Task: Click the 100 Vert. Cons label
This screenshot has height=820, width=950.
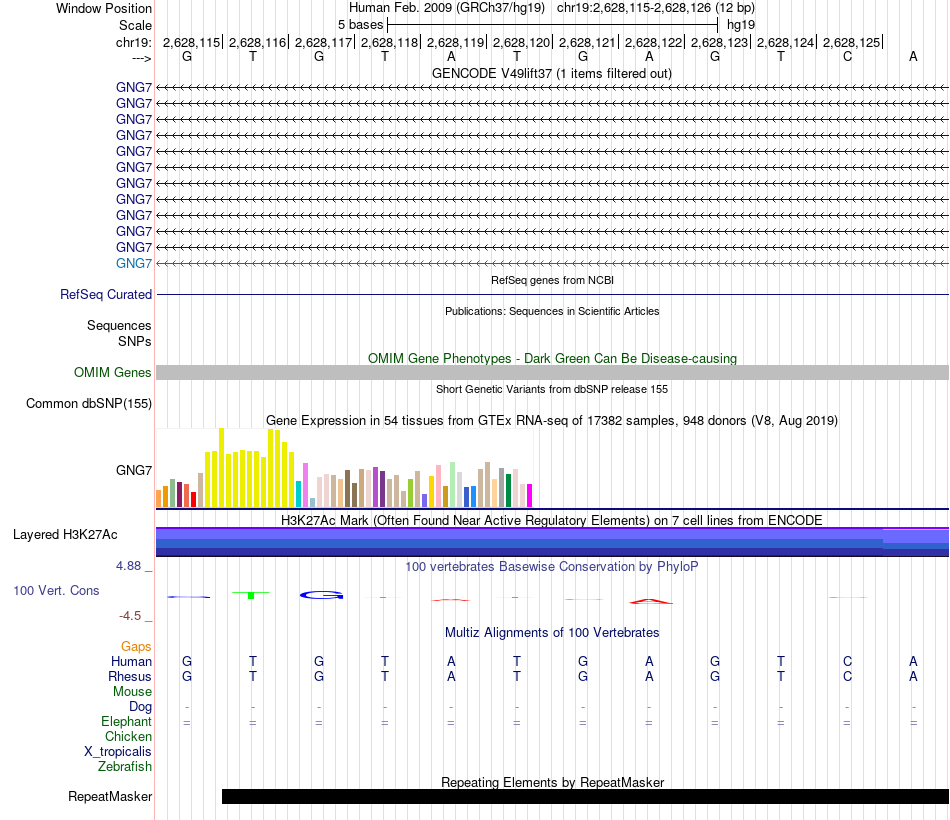Action: point(56,590)
